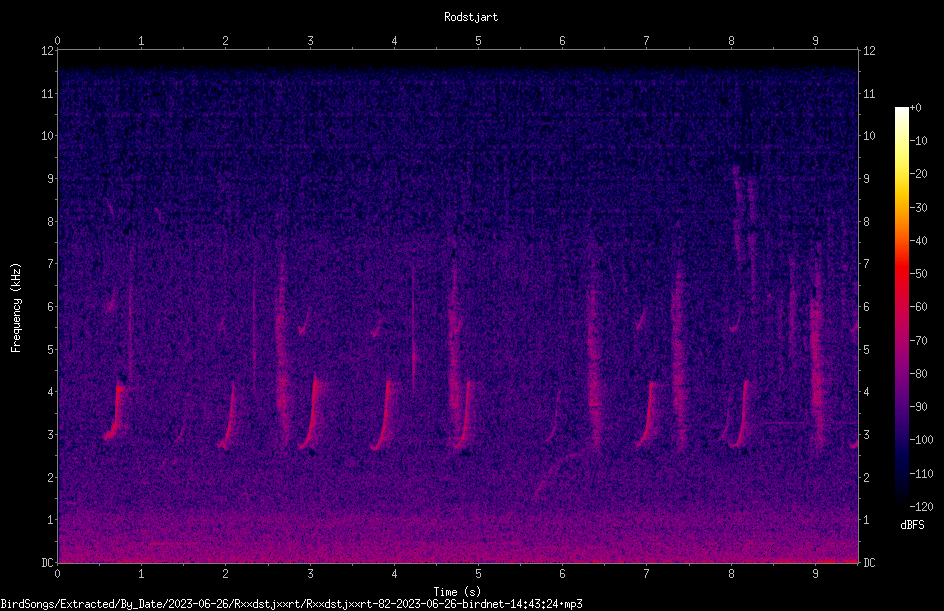Click the -100 label on the dBFS scale

(922, 440)
